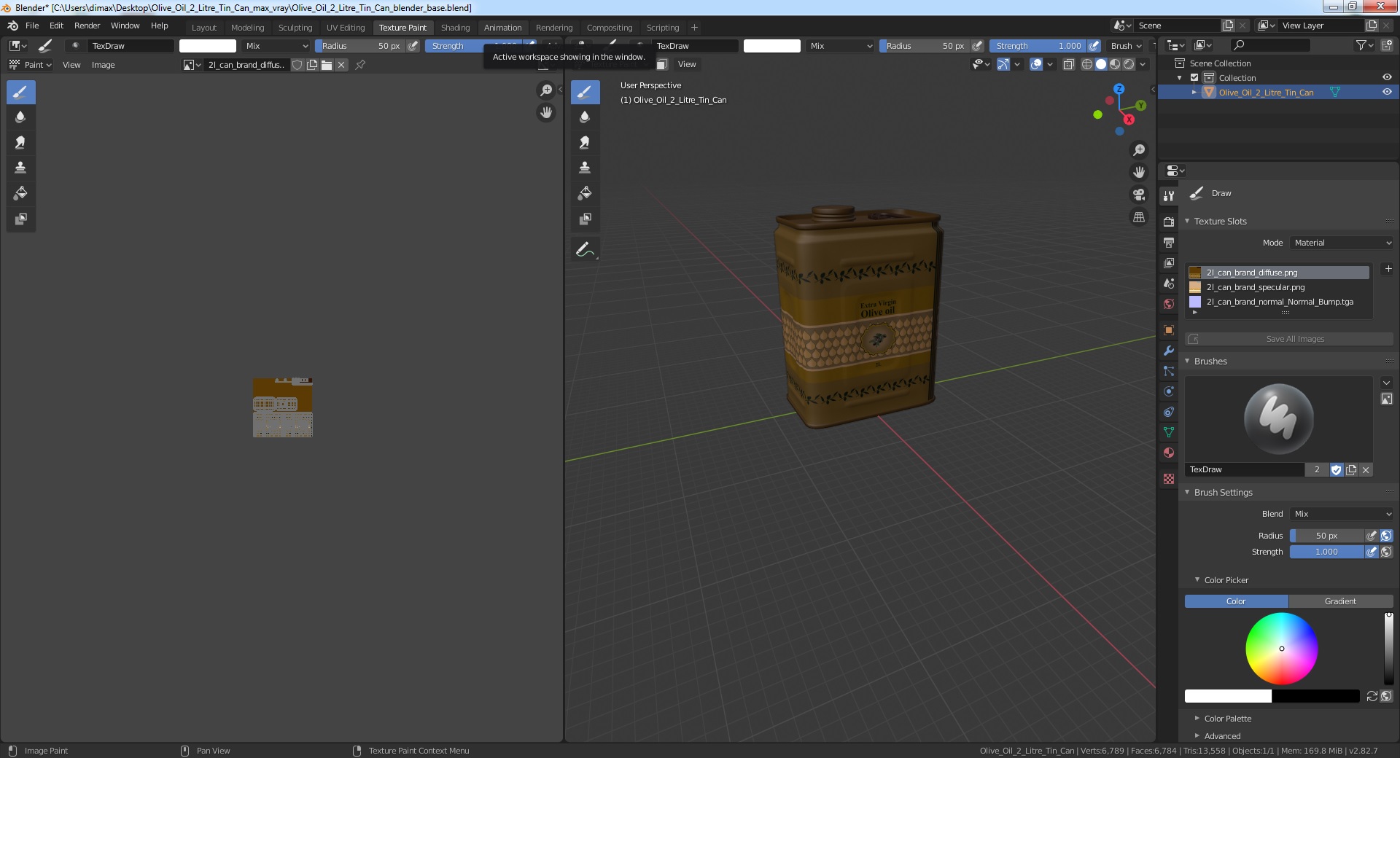Open the outliner filter dropdown

(1364, 45)
